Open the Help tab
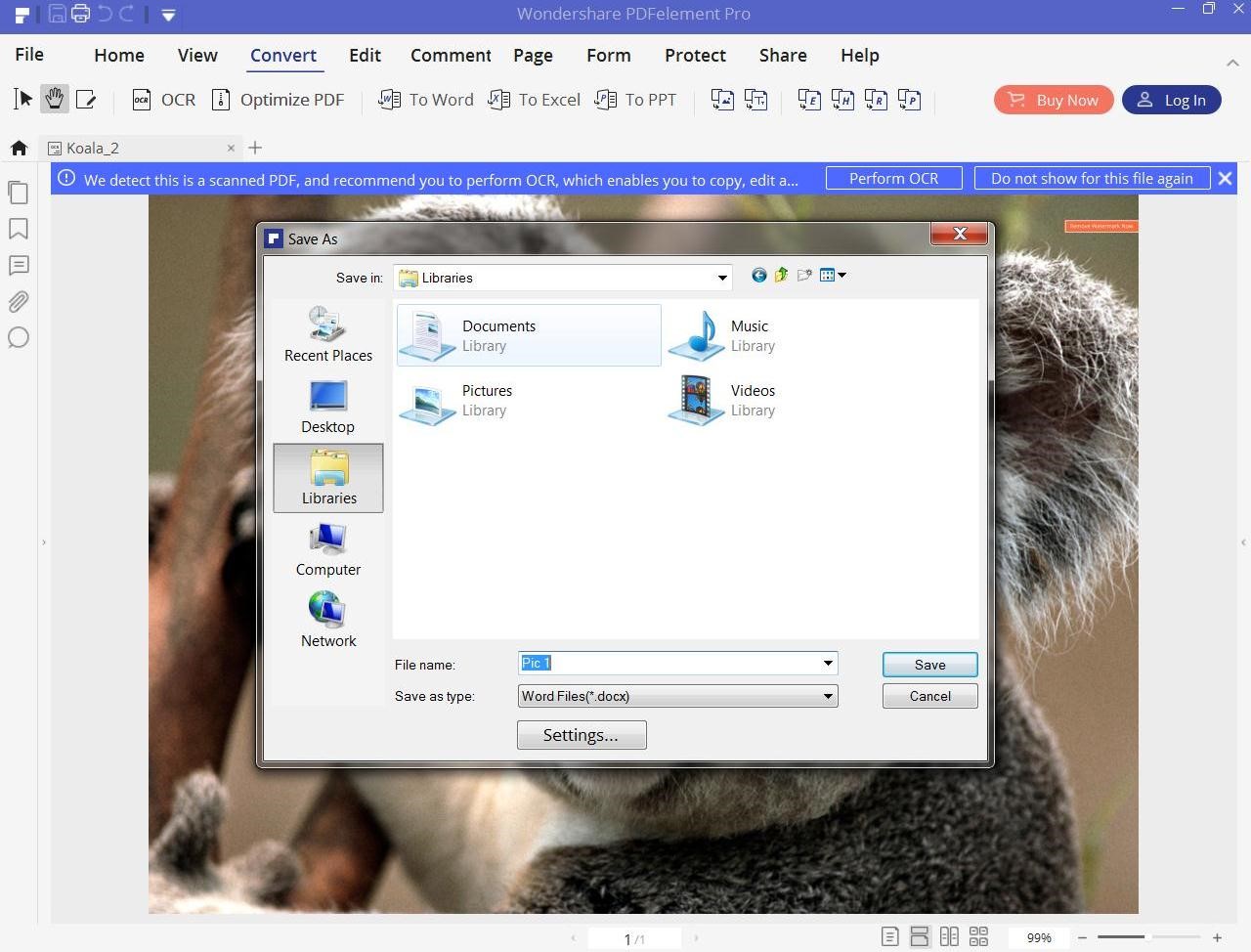Screen dimensions: 1251x952 click(x=860, y=55)
